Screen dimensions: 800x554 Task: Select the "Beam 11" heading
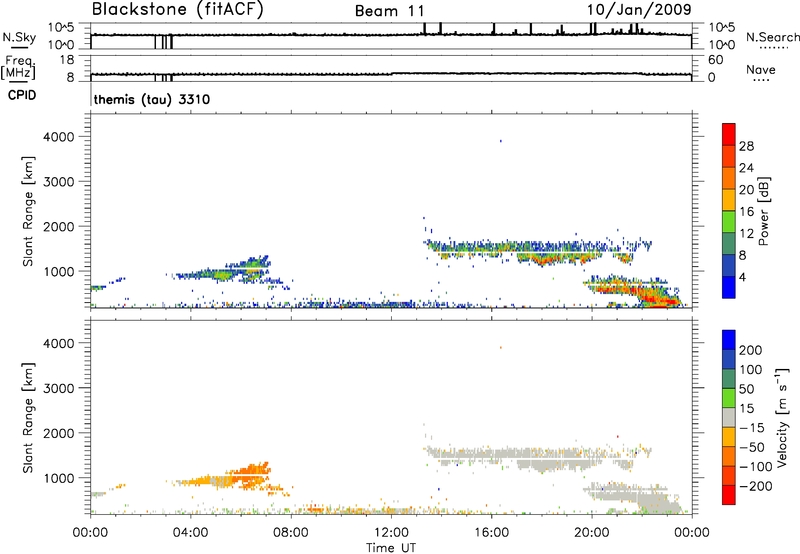389,11
